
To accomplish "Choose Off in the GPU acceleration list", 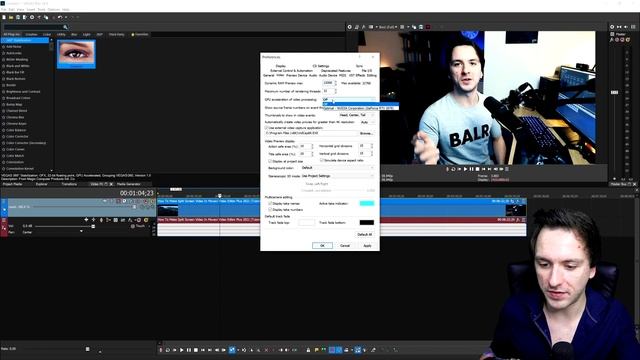I will point(360,104).
